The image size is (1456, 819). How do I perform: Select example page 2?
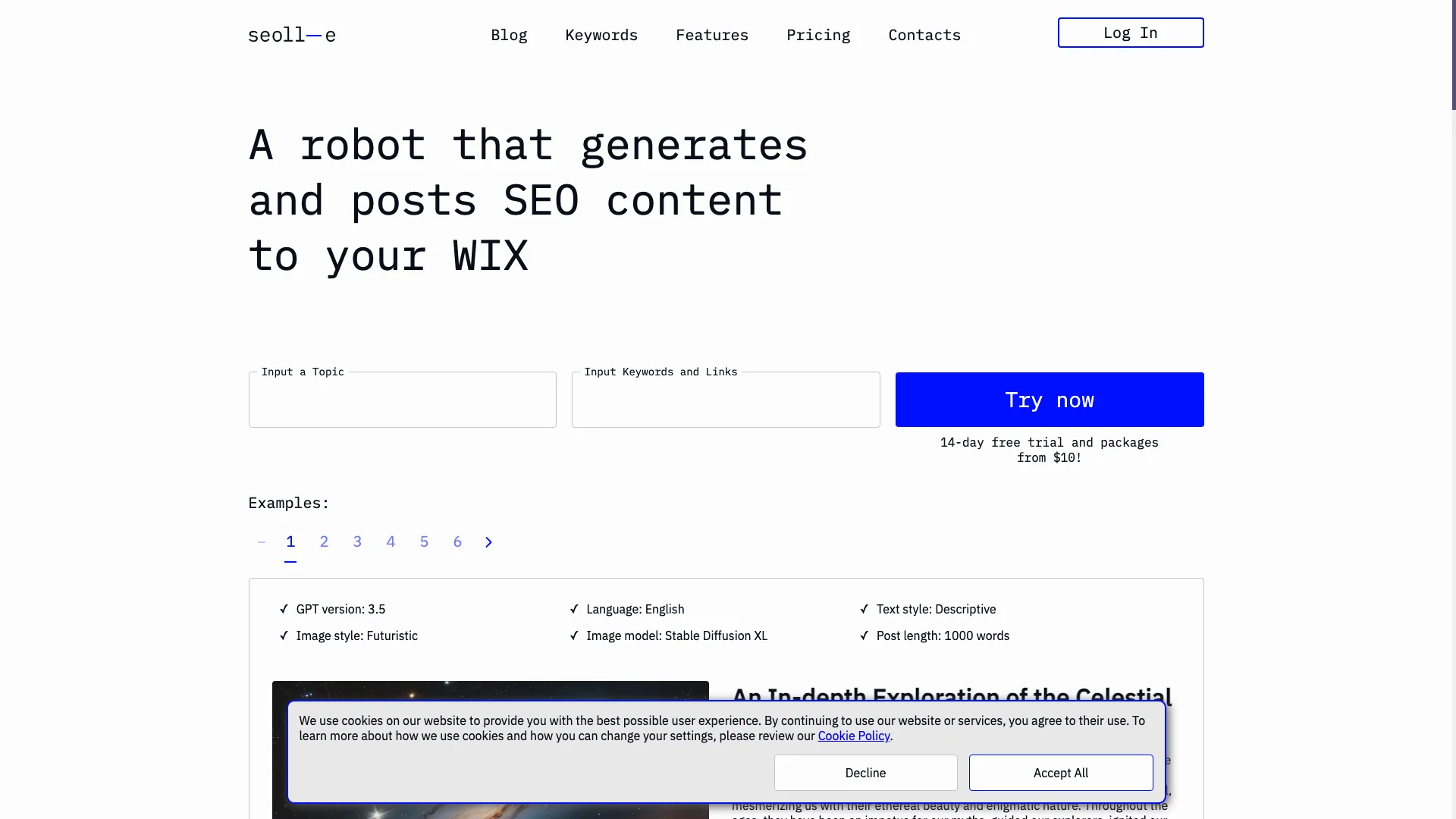coord(324,541)
